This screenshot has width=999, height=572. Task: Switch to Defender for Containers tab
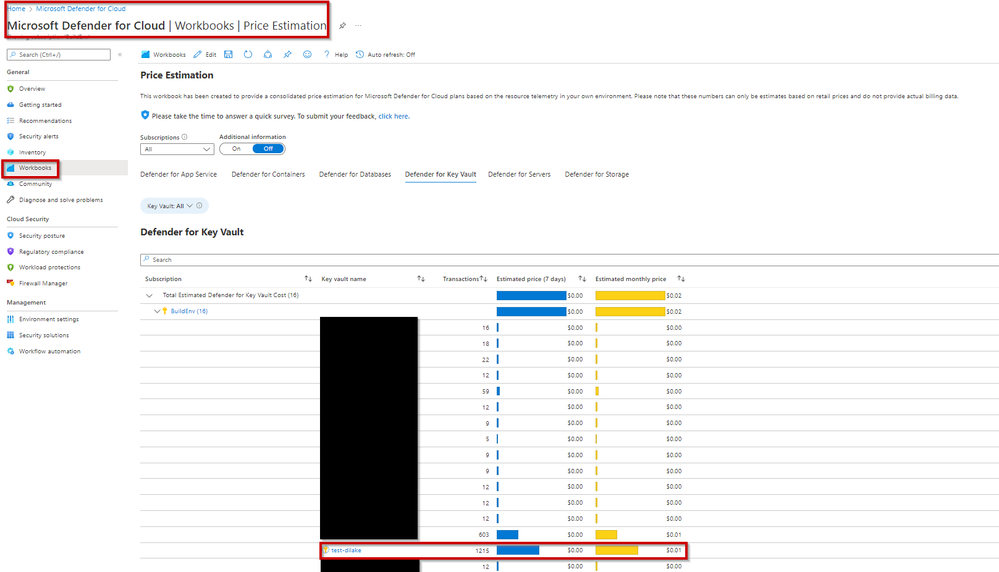click(x=268, y=174)
